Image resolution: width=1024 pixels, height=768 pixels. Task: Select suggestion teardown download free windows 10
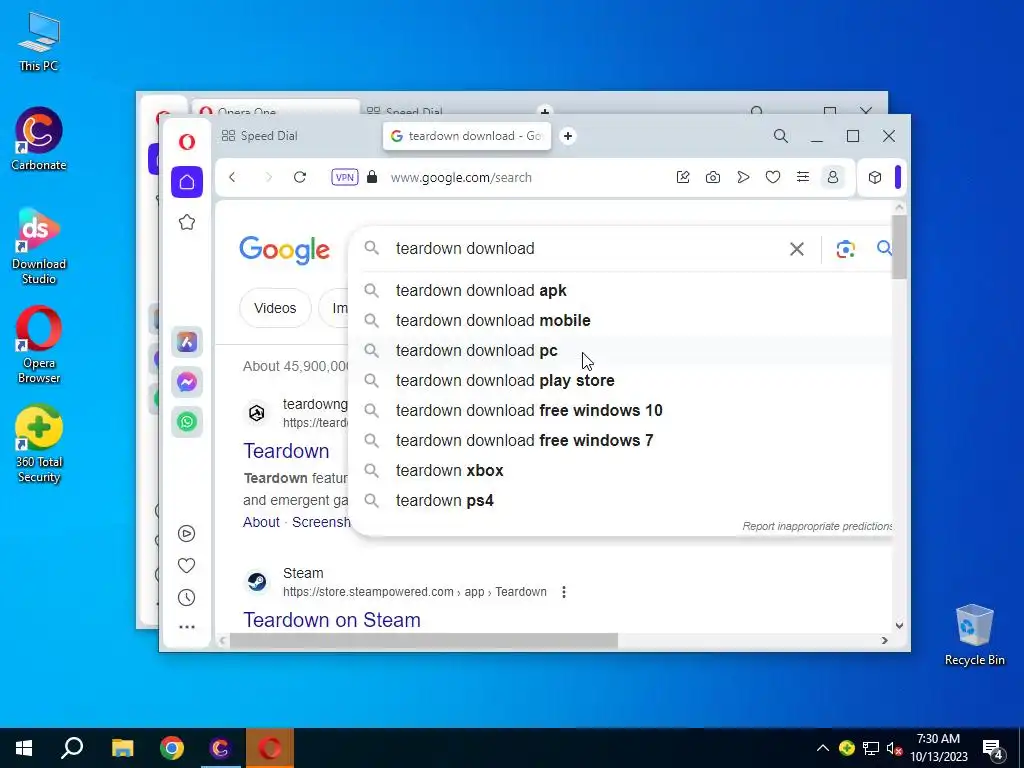(x=620, y=411)
